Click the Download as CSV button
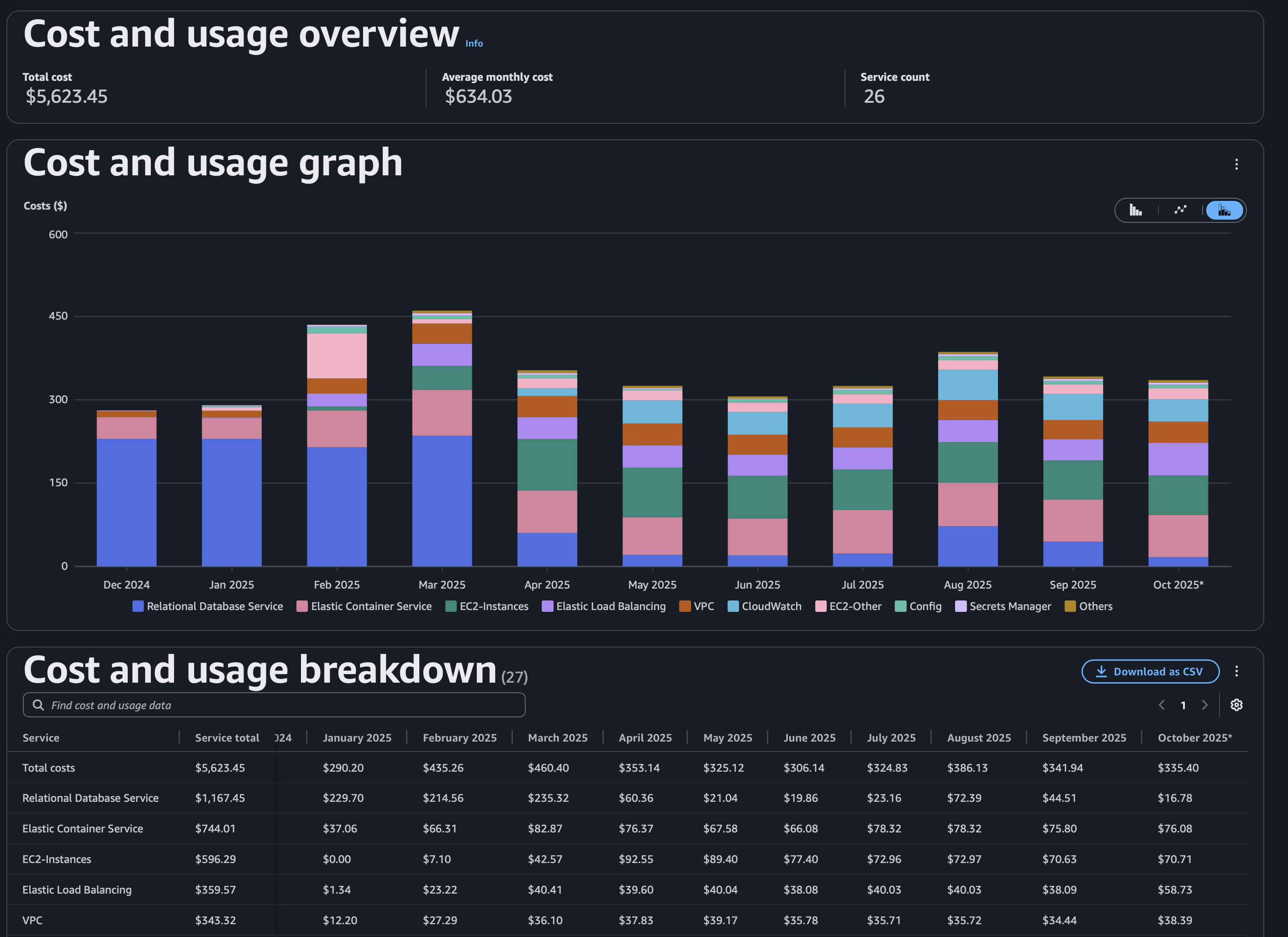The height and width of the screenshot is (937, 1288). coord(1150,671)
